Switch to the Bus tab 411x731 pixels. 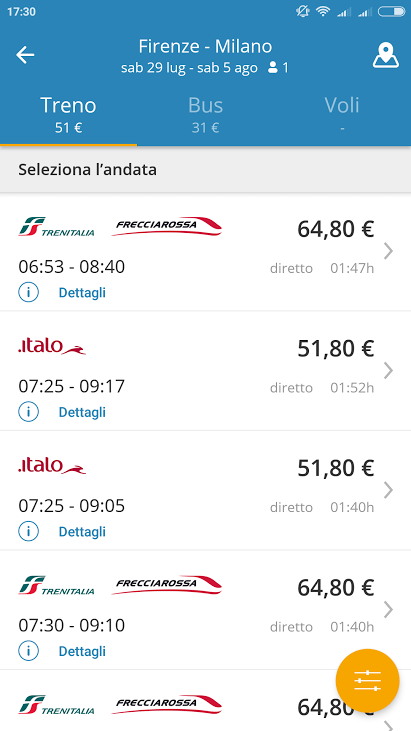click(x=206, y=114)
